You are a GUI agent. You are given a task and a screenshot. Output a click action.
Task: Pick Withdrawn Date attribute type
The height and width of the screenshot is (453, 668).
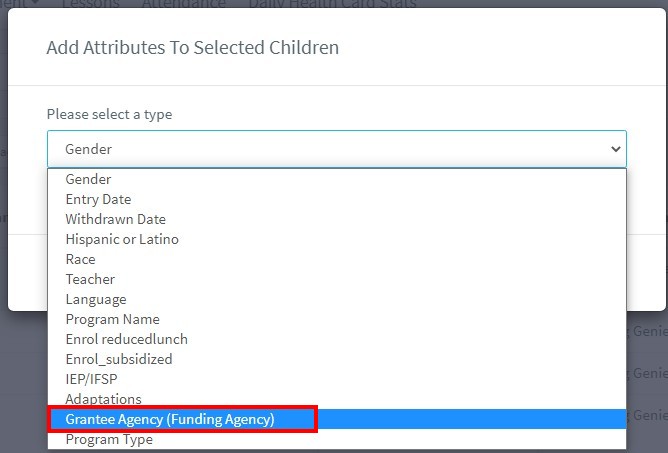tap(115, 219)
